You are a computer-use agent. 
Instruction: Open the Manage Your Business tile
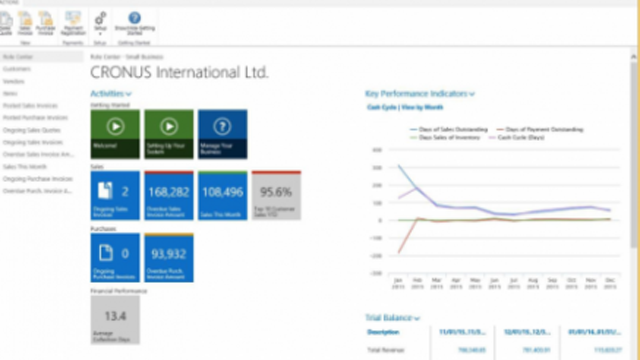[x=222, y=134]
